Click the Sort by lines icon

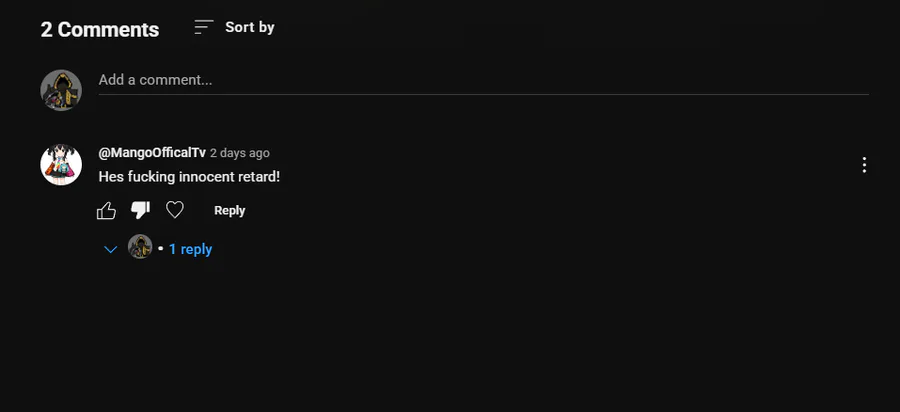click(204, 27)
